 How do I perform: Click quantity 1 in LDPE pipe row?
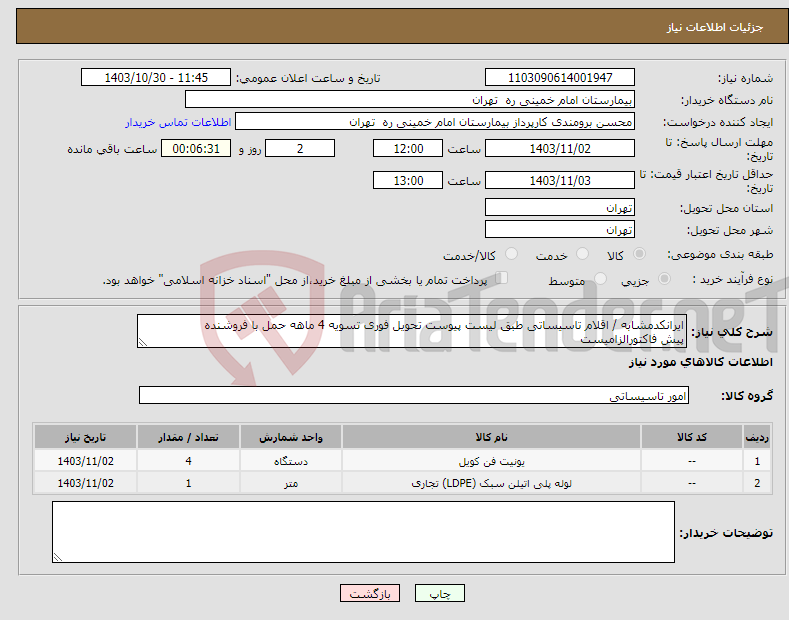188,483
